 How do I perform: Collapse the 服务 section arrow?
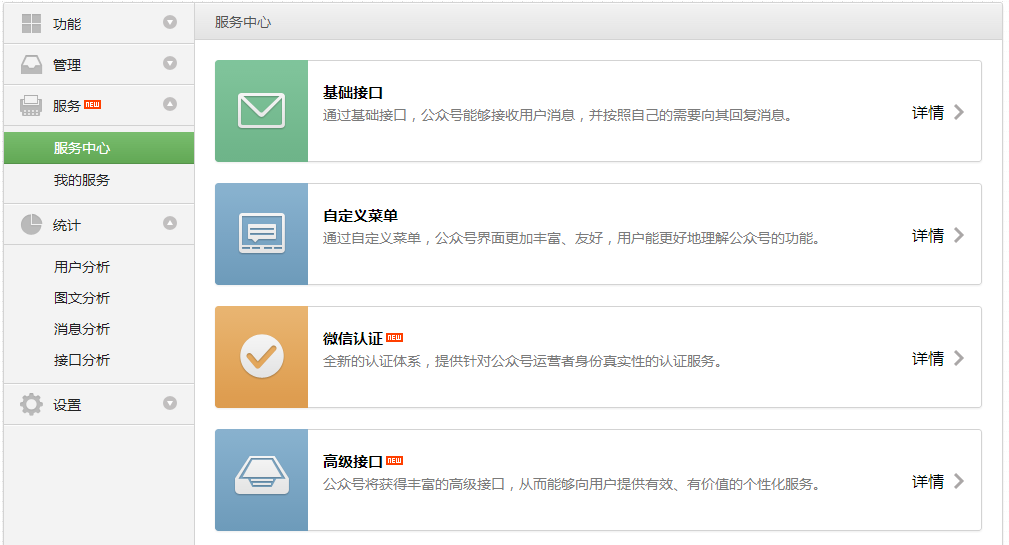[x=170, y=104]
